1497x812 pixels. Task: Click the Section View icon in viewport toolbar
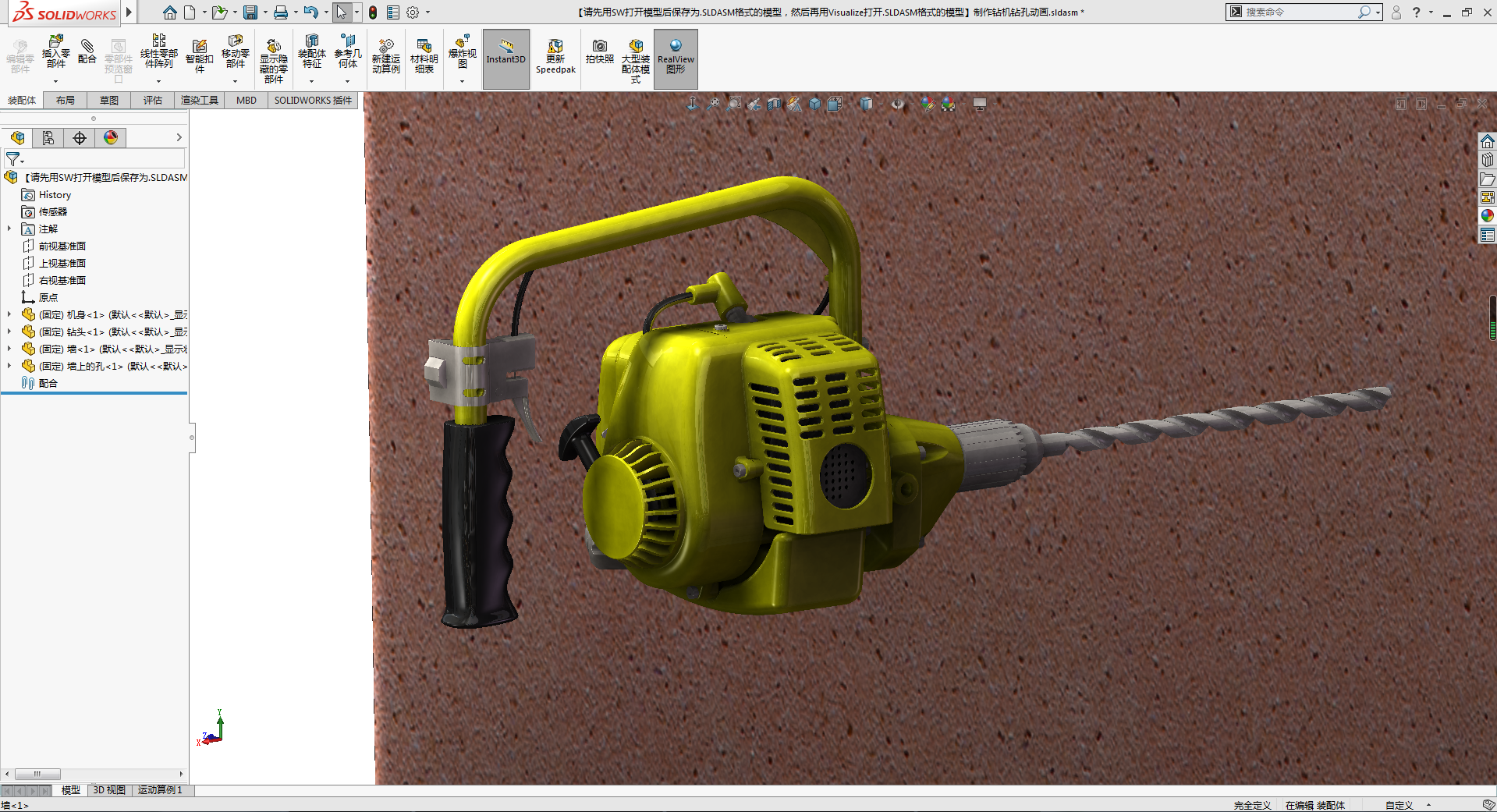coord(774,104)
